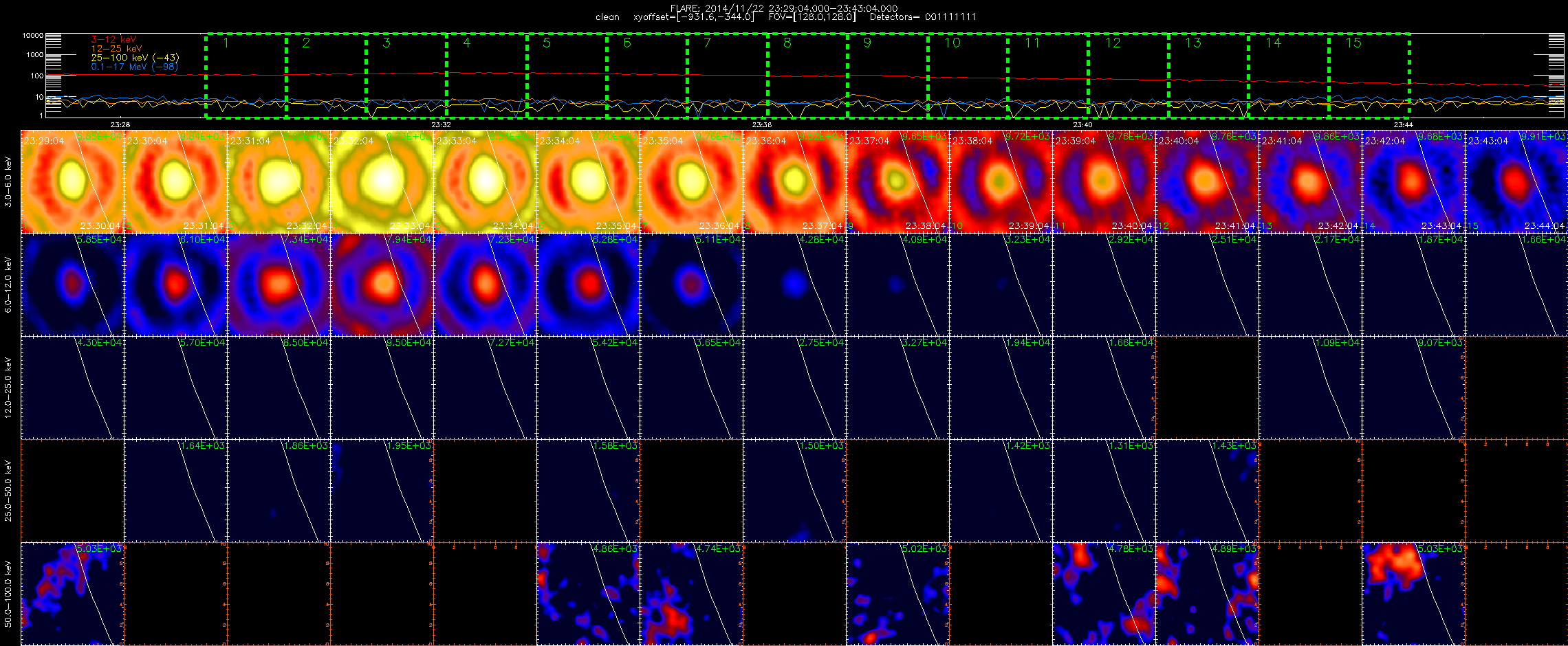The height and width of the screenshot is (646, 1568).
Task: Open the 12-25 keV image labeled 9.07E+03
Action: pos(1413,388)
